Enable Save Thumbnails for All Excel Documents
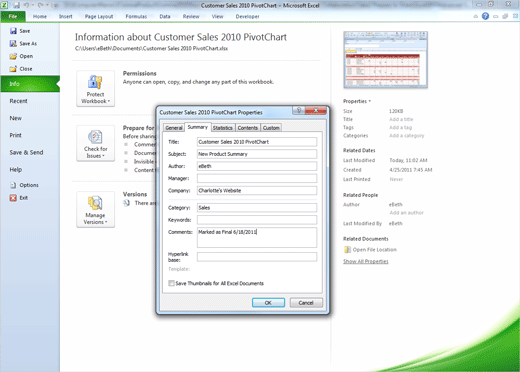This screenshot has height=372, width=520. (171, 283)
